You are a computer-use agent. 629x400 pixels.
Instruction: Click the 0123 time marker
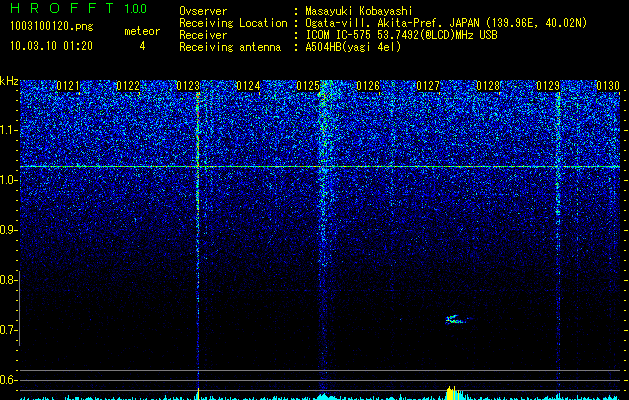(188, 86)
